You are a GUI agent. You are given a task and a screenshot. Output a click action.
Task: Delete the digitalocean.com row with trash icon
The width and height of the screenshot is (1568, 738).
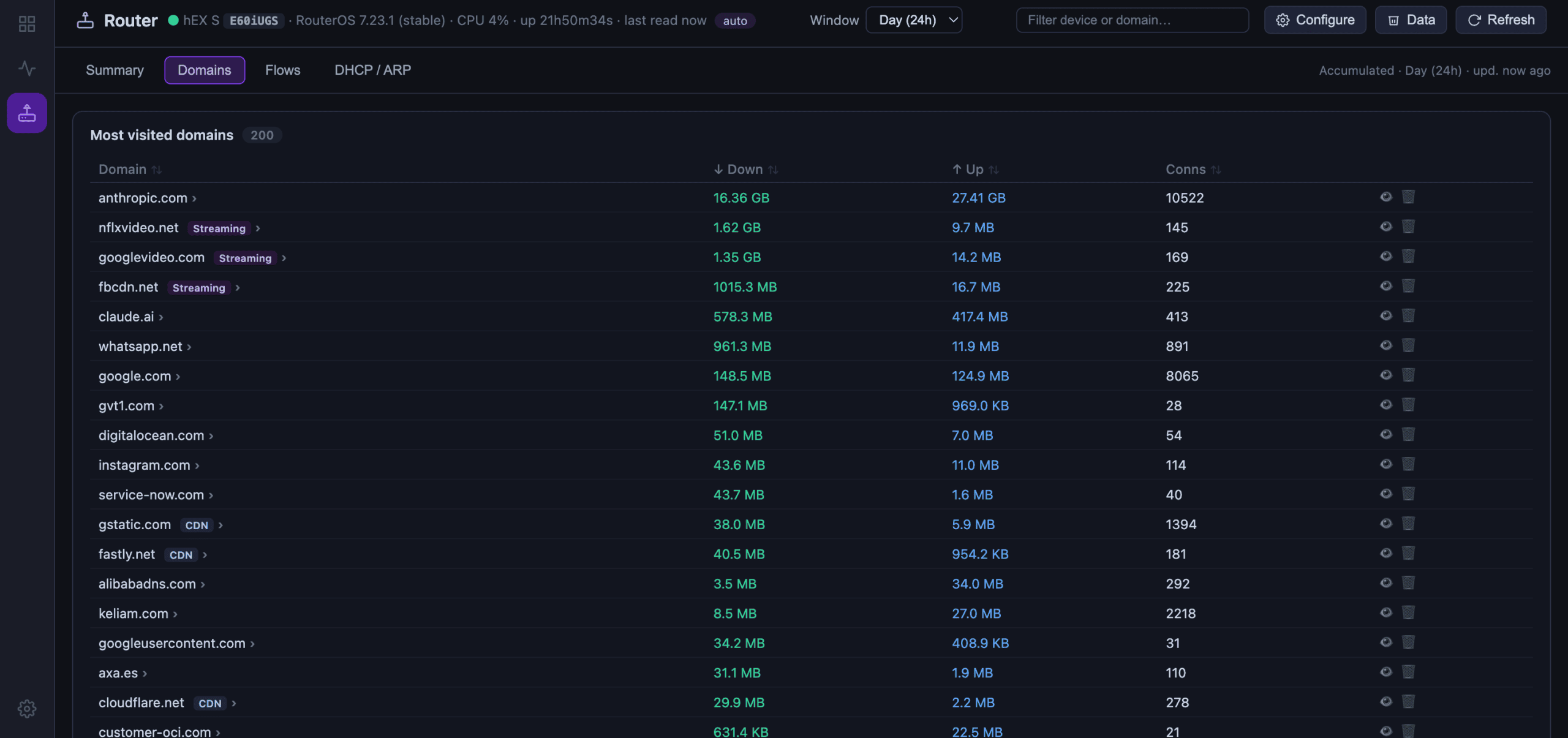[1408, 434]
